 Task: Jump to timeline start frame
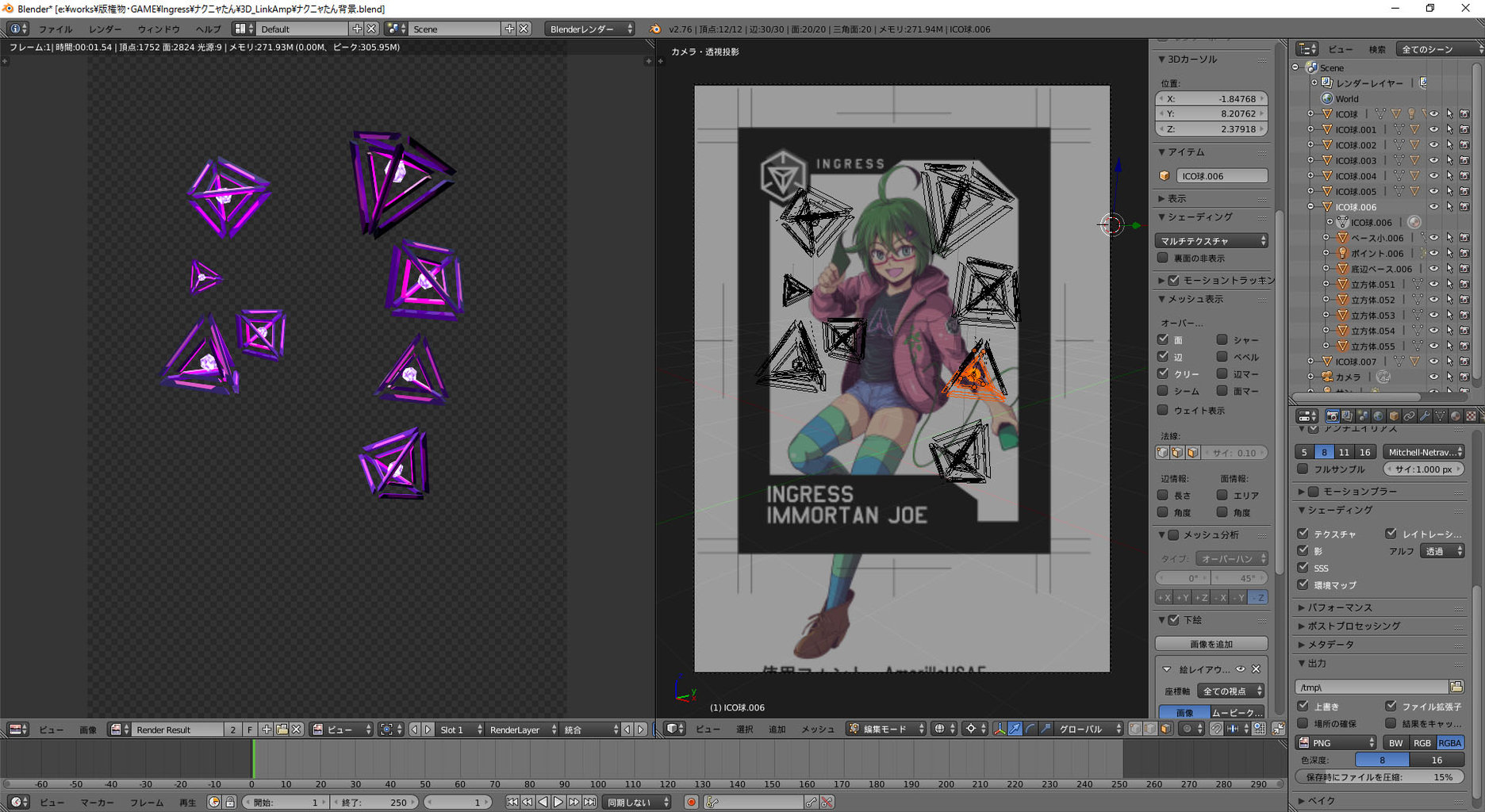(512, 802)
